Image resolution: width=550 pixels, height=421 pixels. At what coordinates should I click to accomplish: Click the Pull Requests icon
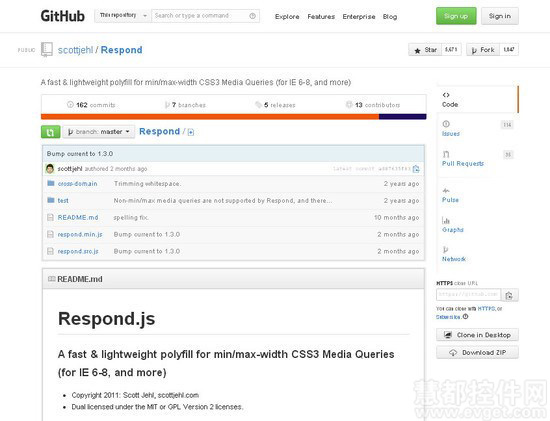click(446, 154)
